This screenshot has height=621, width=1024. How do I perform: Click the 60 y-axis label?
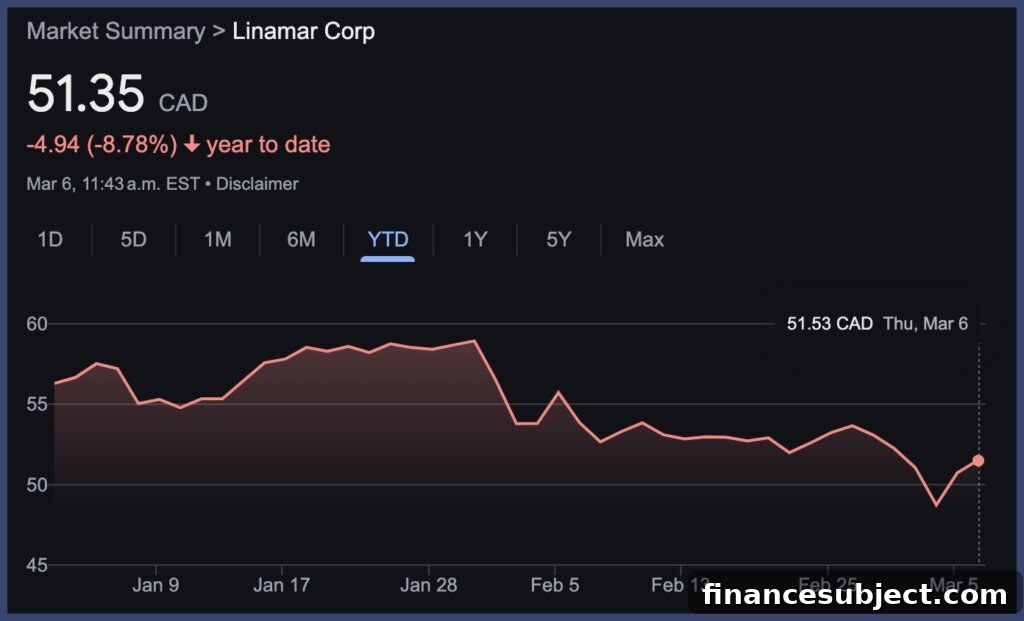pos(37,324)
